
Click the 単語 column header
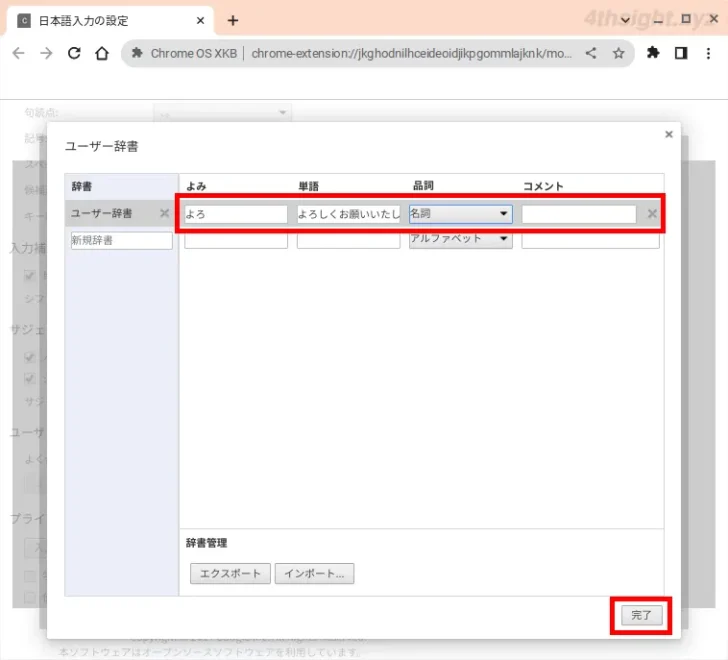click(x=308, y=186)
